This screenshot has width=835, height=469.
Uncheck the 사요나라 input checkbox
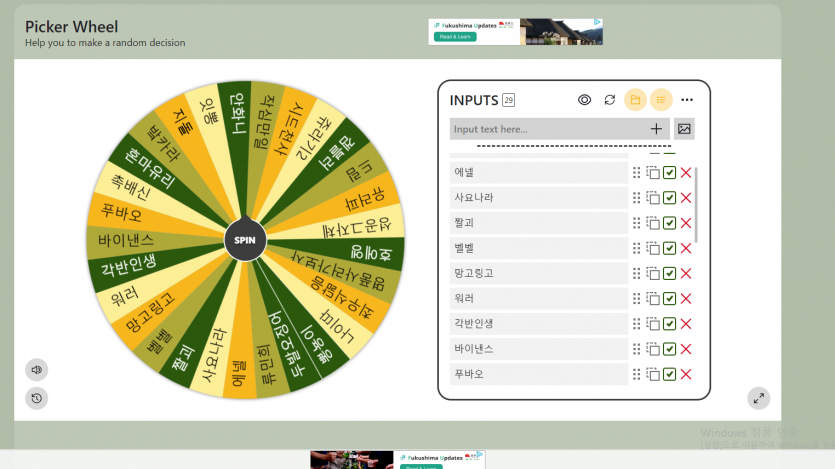pos(669,198)
